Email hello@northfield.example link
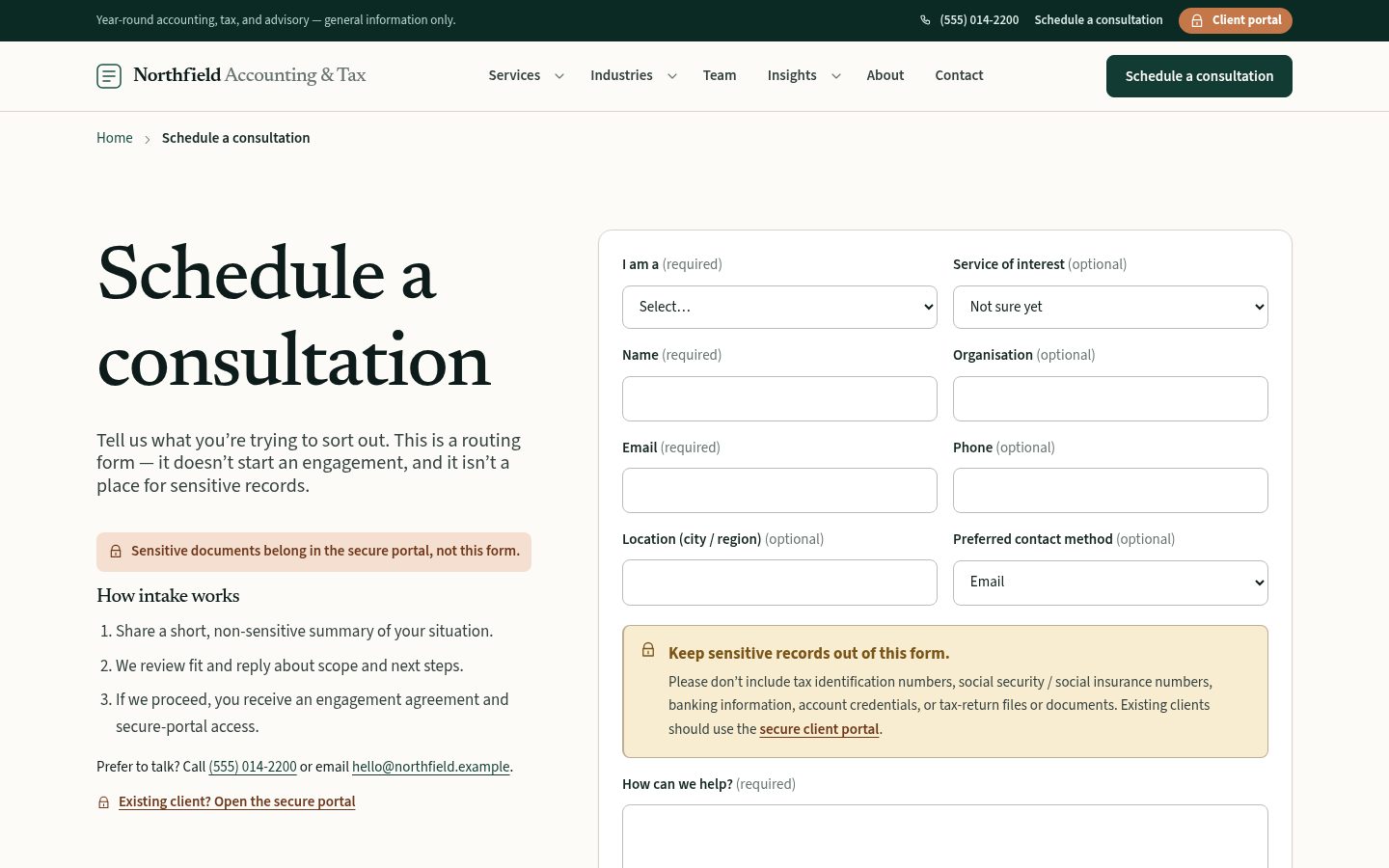This screenshot has height=868, width=1389. click(x=431, y=767)
